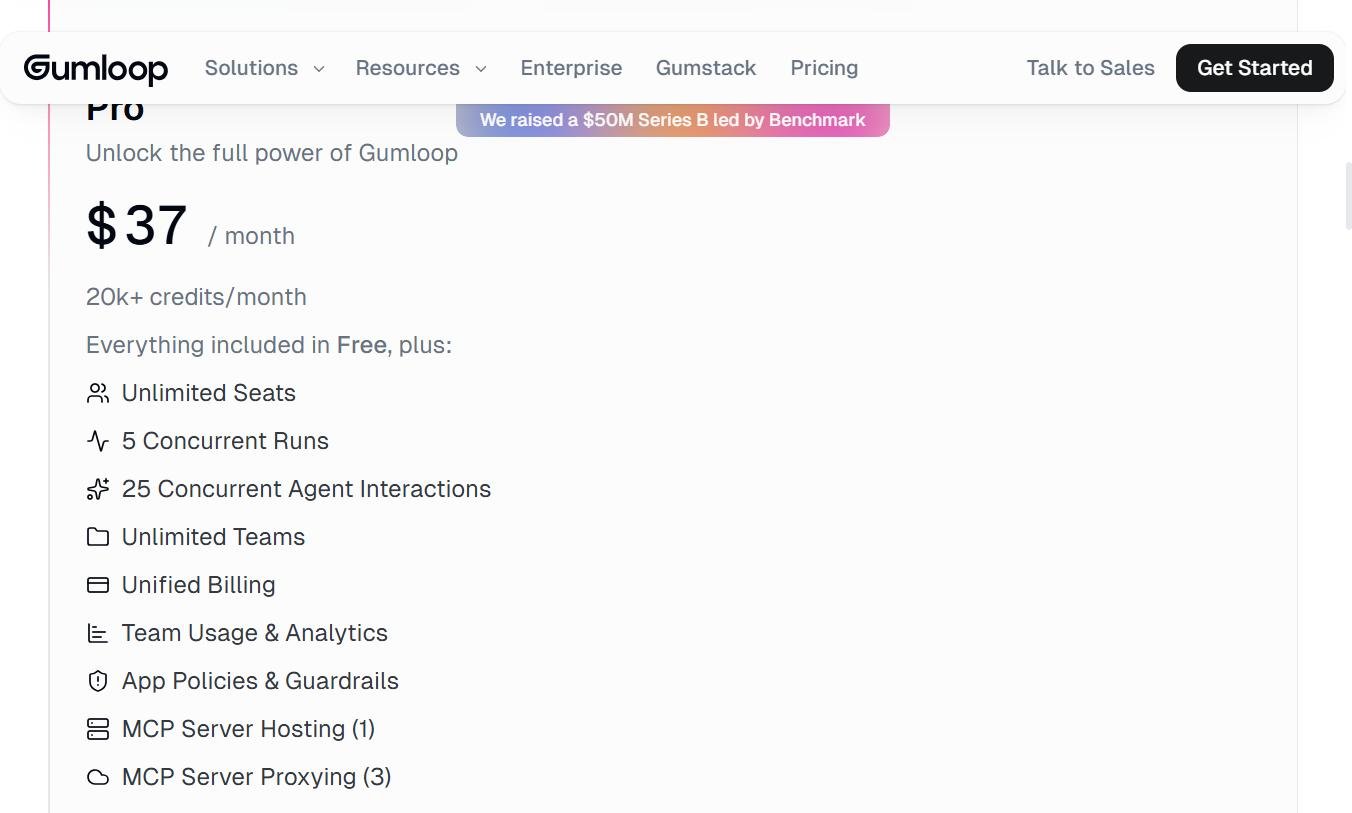Click the Gumloop logo
The image size is (1352, 813).
96,68
